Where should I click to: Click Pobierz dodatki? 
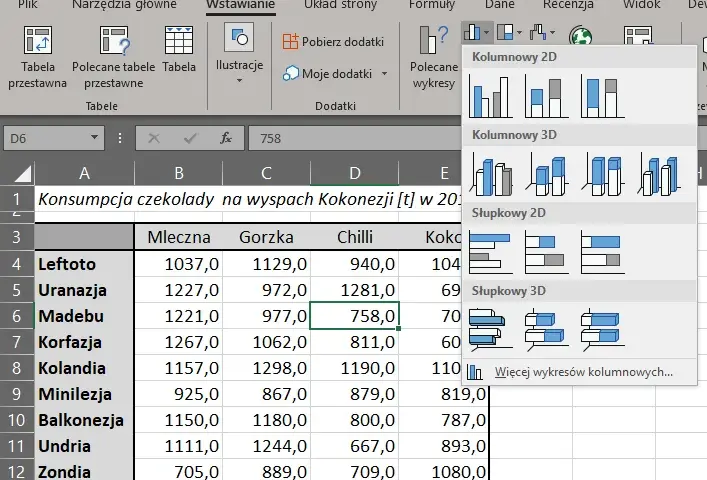tap(333, 41)
